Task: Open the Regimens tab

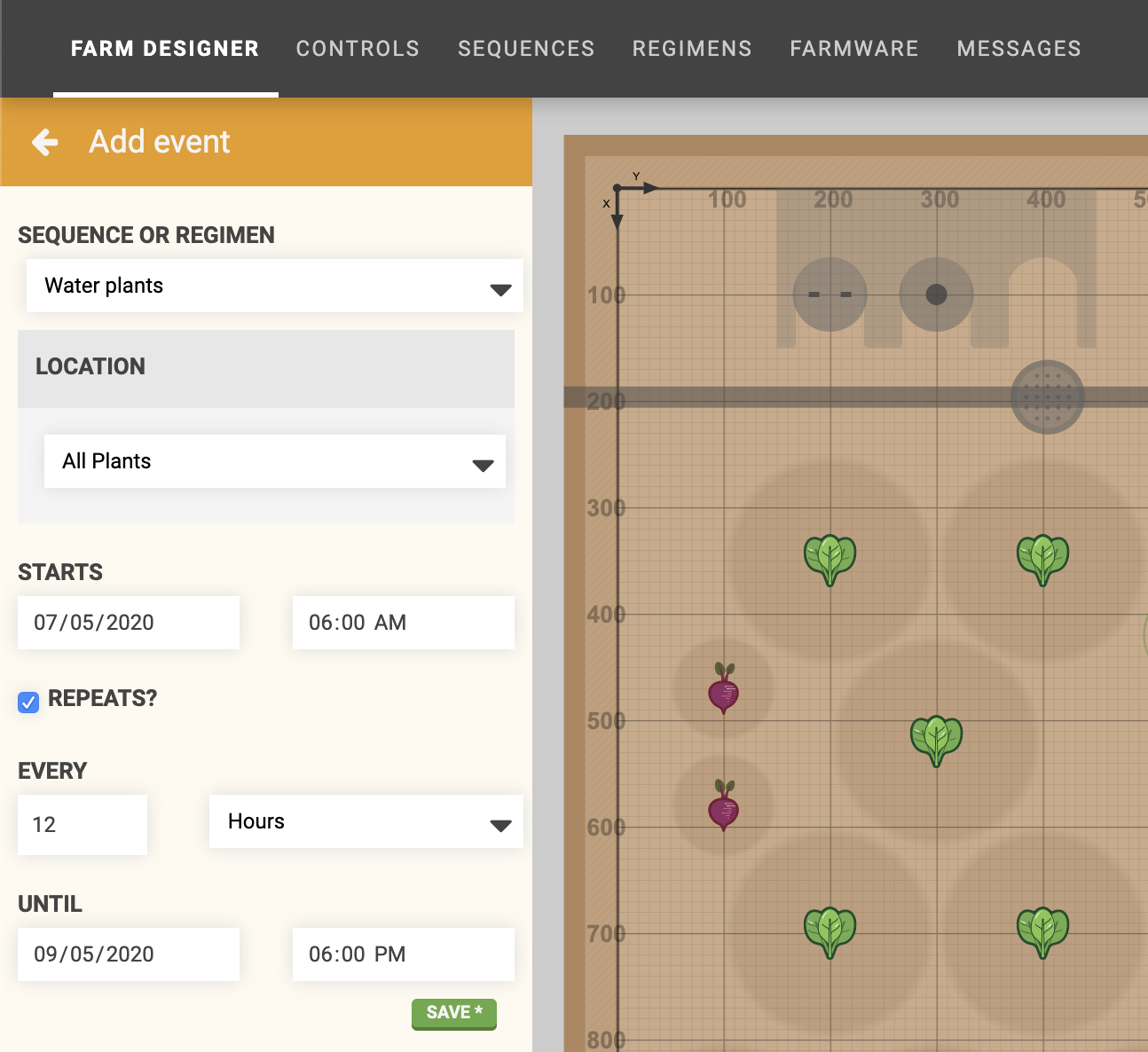Action: pos(692,49)
